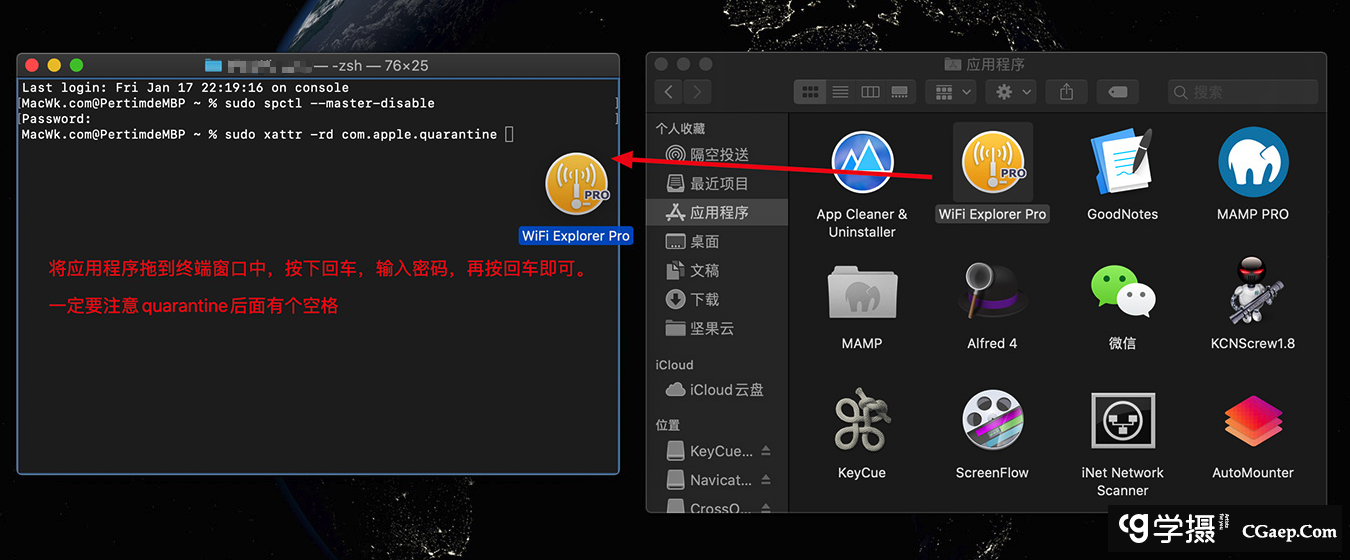Click the Finder back navigation button
1350x560 pixels.
point(669,92)
